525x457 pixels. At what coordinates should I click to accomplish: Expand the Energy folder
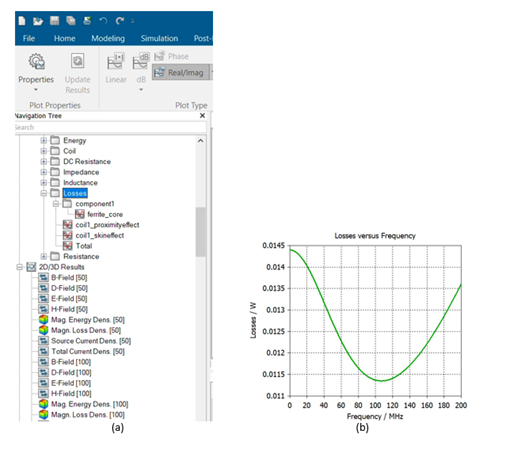point(44,140)
